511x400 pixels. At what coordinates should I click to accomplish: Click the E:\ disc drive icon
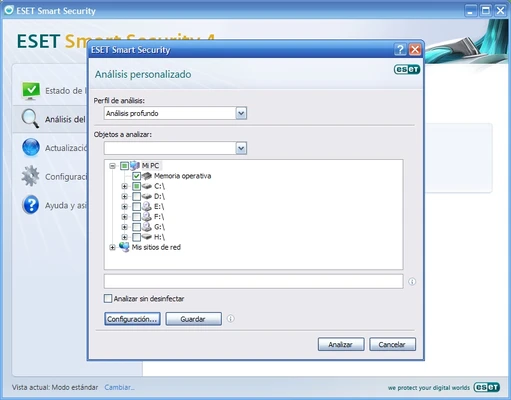(x=147, y=206)
